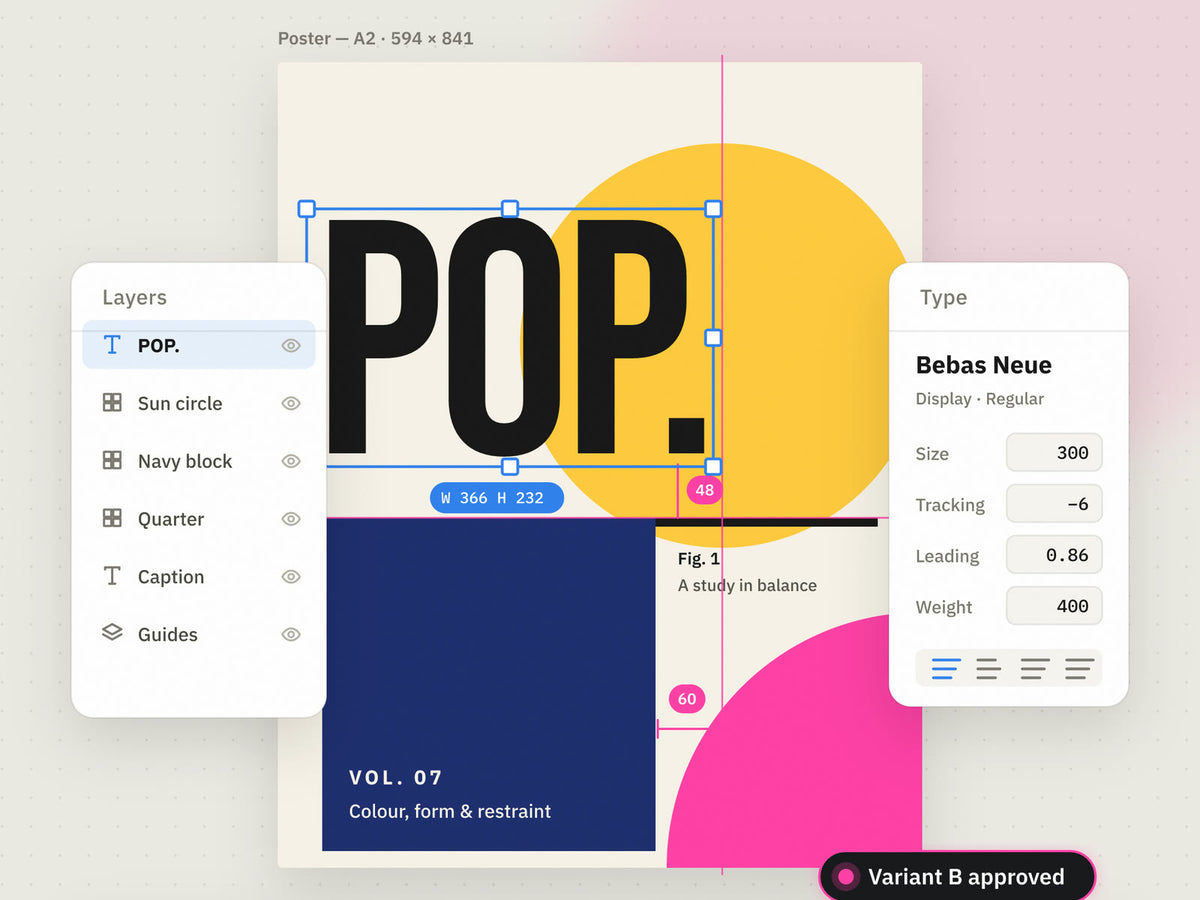This screenshot has width=1200, height=900.
Task: Click the black rule above Fig. 1
Action: tap(766, 522)
